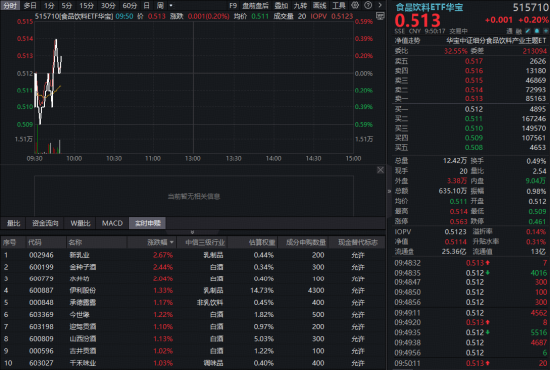Expand toolbar with right chevron arrow

(380, 5)
